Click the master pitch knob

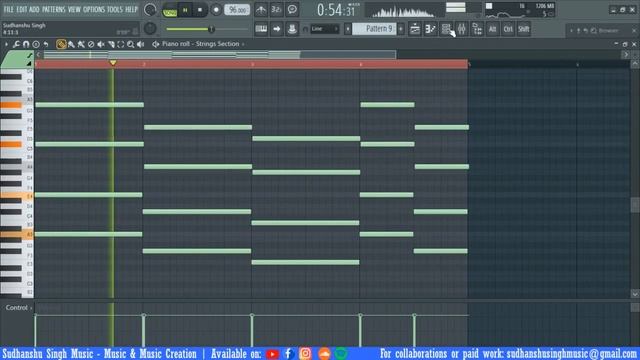click(150, 28)
